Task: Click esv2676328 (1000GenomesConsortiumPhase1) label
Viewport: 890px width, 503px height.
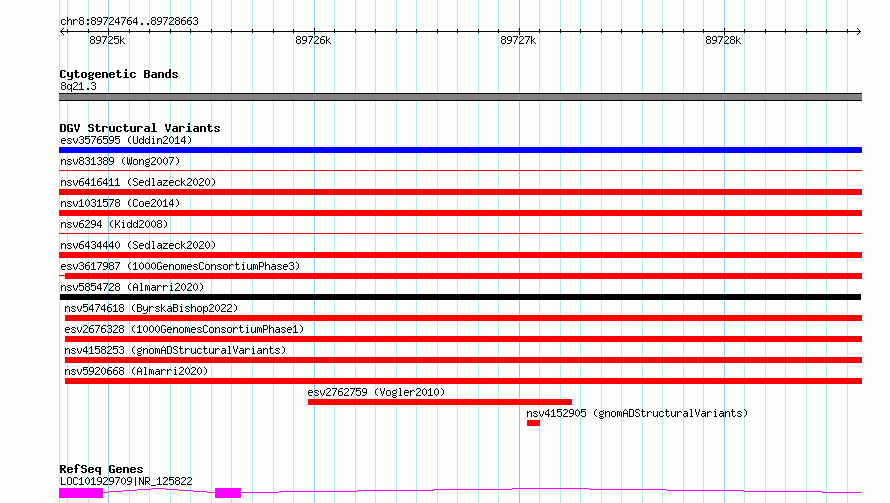Action: pyautogui.click(x=184, y=329)
